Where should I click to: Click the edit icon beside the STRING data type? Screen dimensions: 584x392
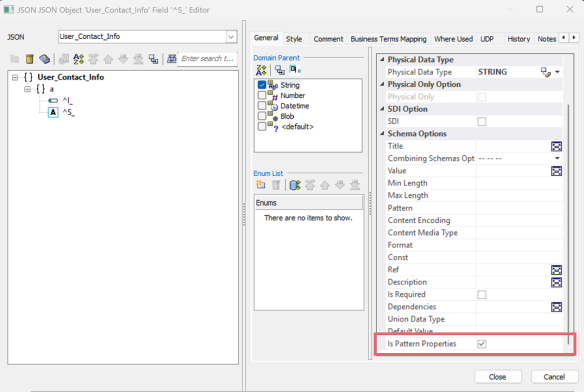546,72
